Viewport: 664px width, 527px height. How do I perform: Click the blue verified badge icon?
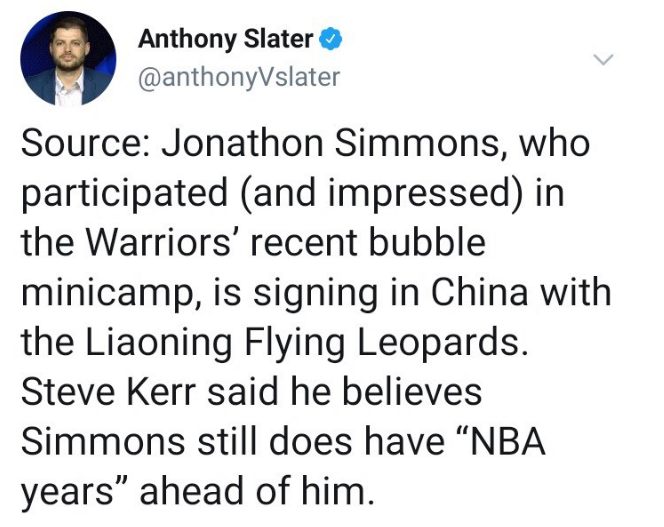tap(331, 40)
